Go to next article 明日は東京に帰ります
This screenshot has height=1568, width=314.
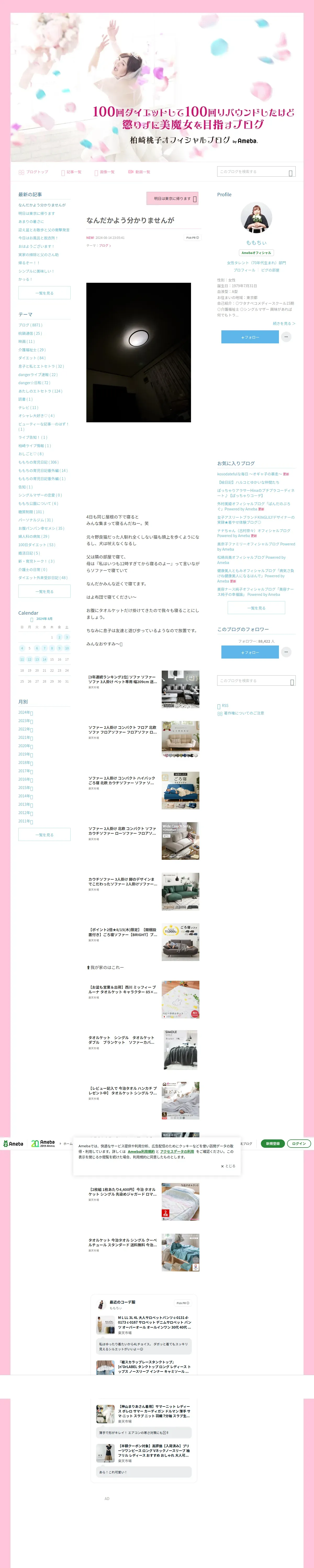(172, 198)
